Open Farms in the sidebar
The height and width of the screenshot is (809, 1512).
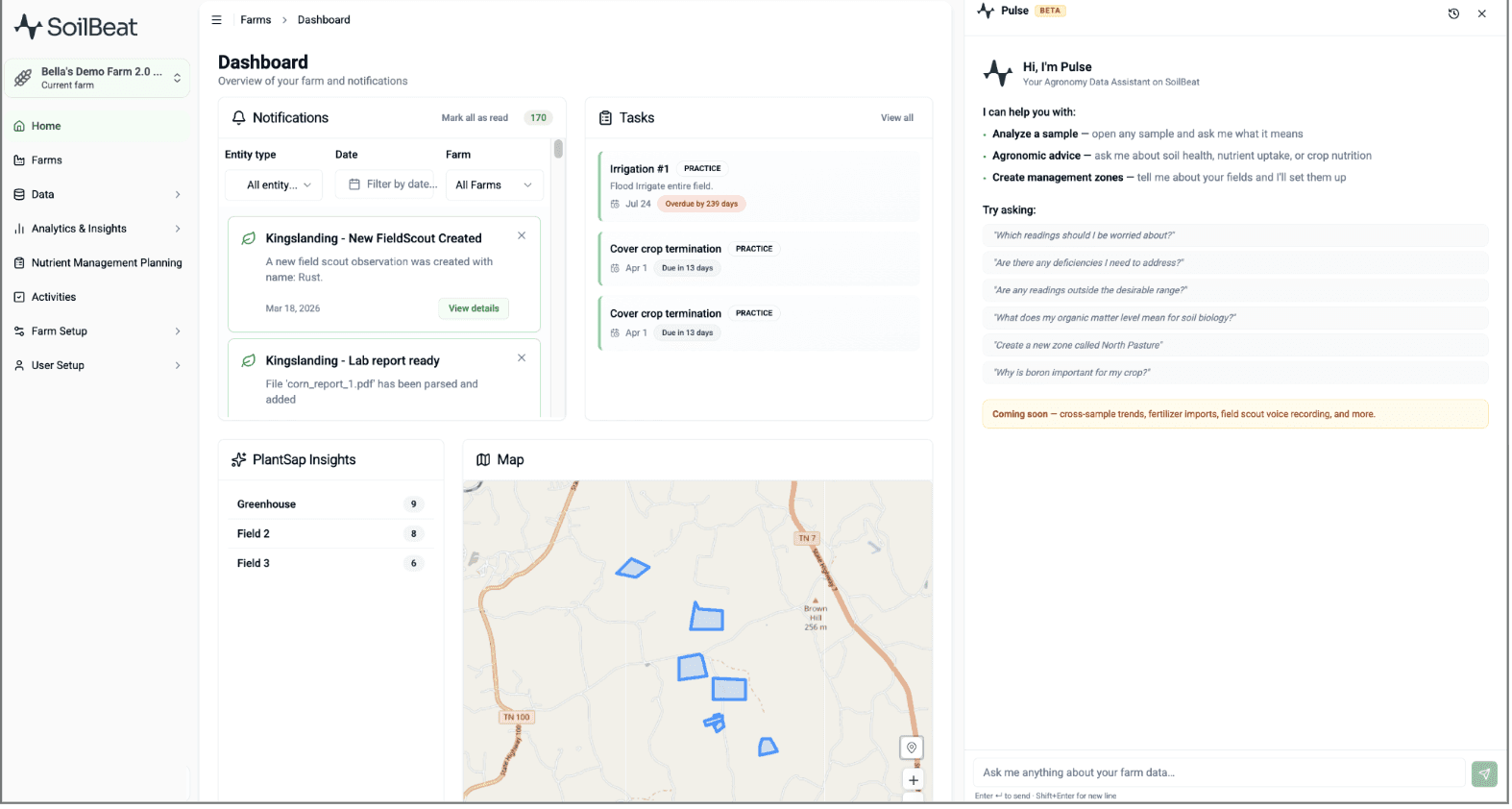97,160
